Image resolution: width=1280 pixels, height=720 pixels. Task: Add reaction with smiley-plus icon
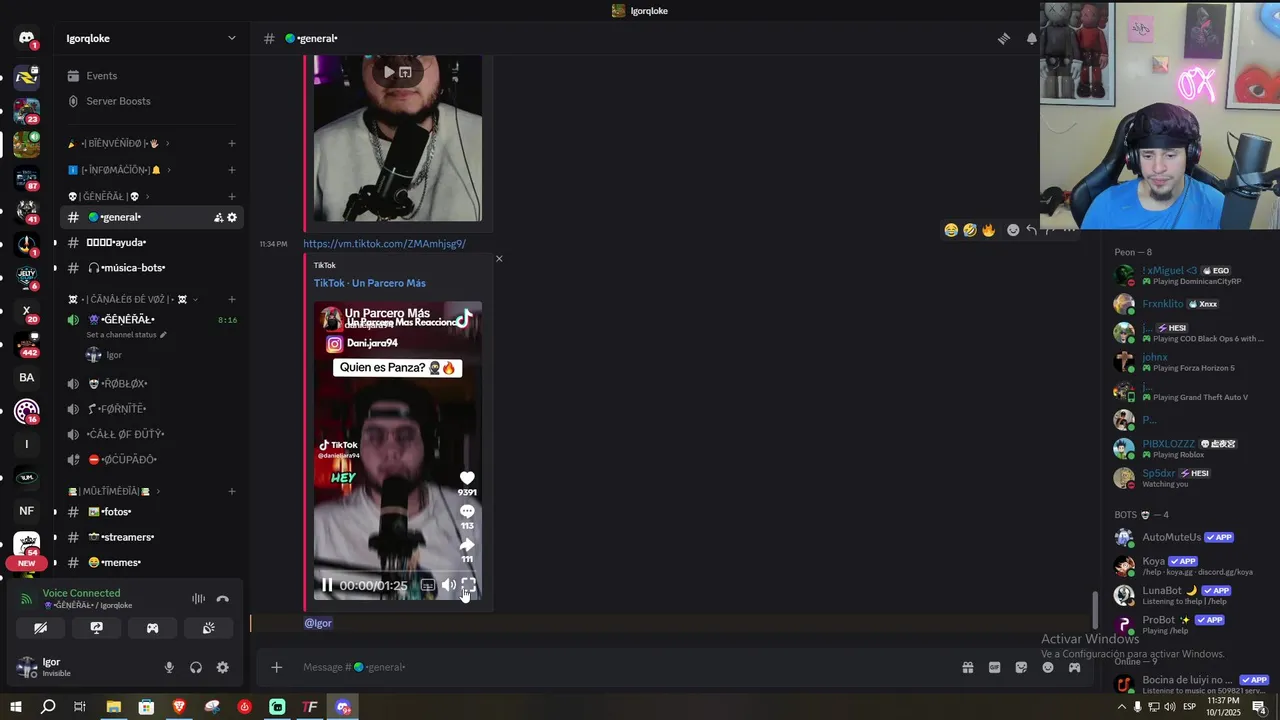click(x=1013, y=230)
